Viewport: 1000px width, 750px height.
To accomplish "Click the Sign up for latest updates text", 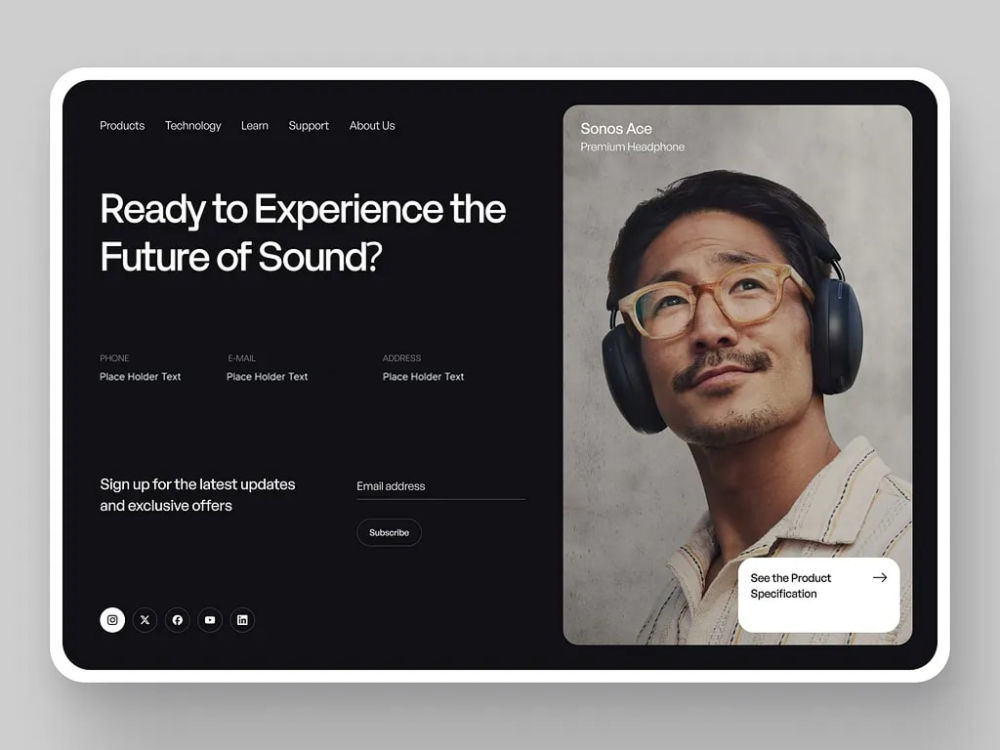I will pyautogui.click(x=198, y=495).
